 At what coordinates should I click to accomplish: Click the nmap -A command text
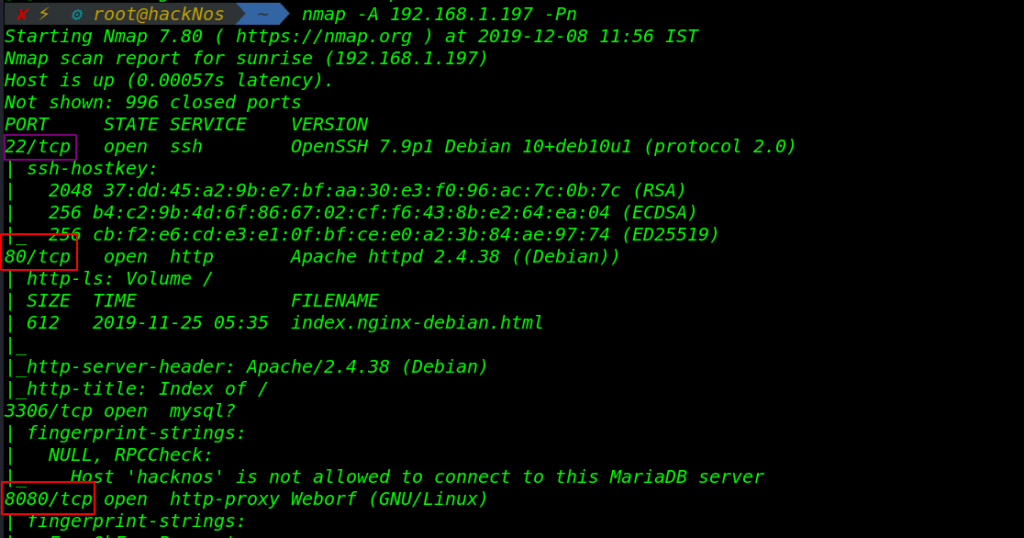click(440, 14)
